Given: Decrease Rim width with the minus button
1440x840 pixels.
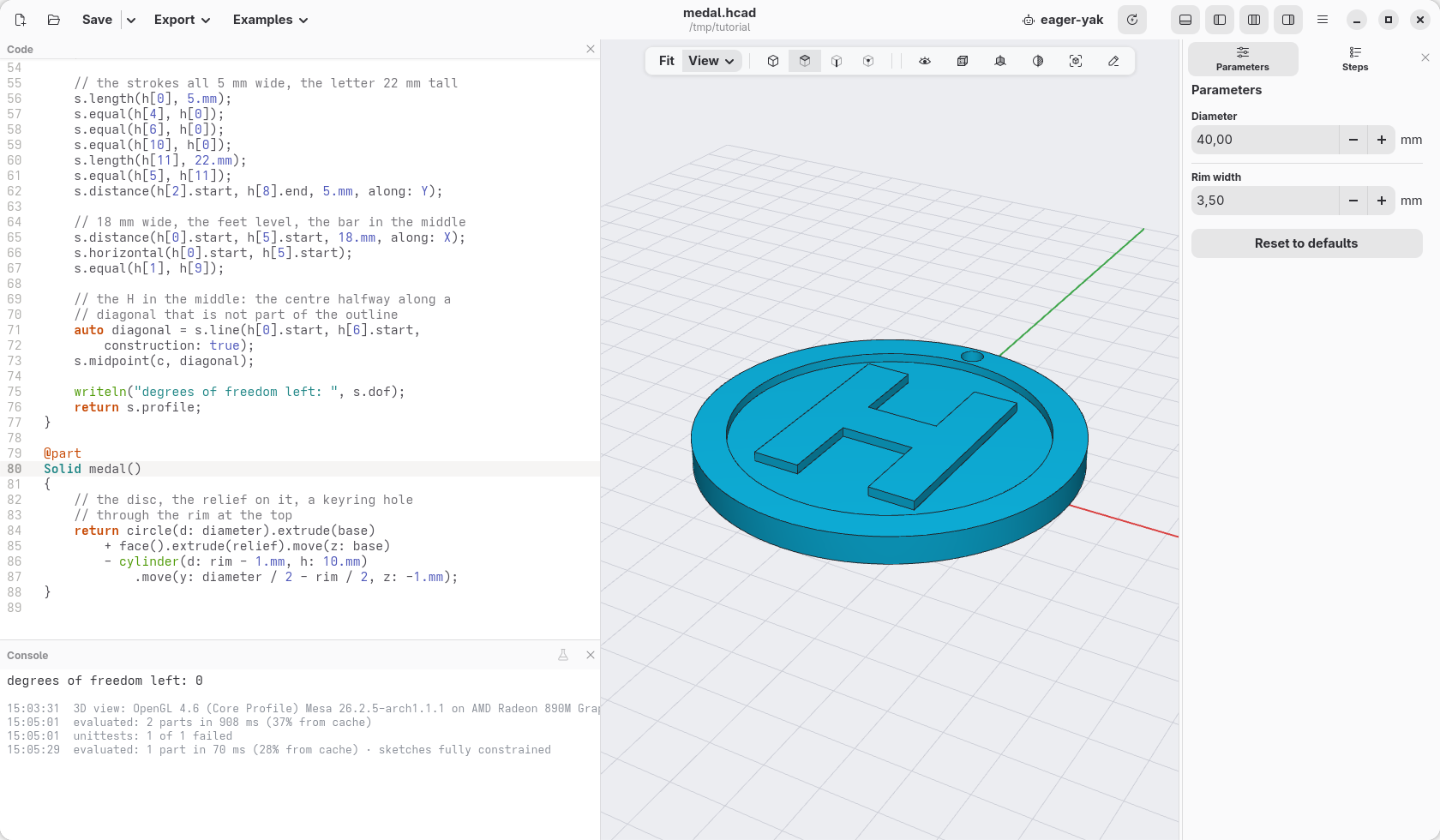Looking at the screenshot, I should point(1353,201).
